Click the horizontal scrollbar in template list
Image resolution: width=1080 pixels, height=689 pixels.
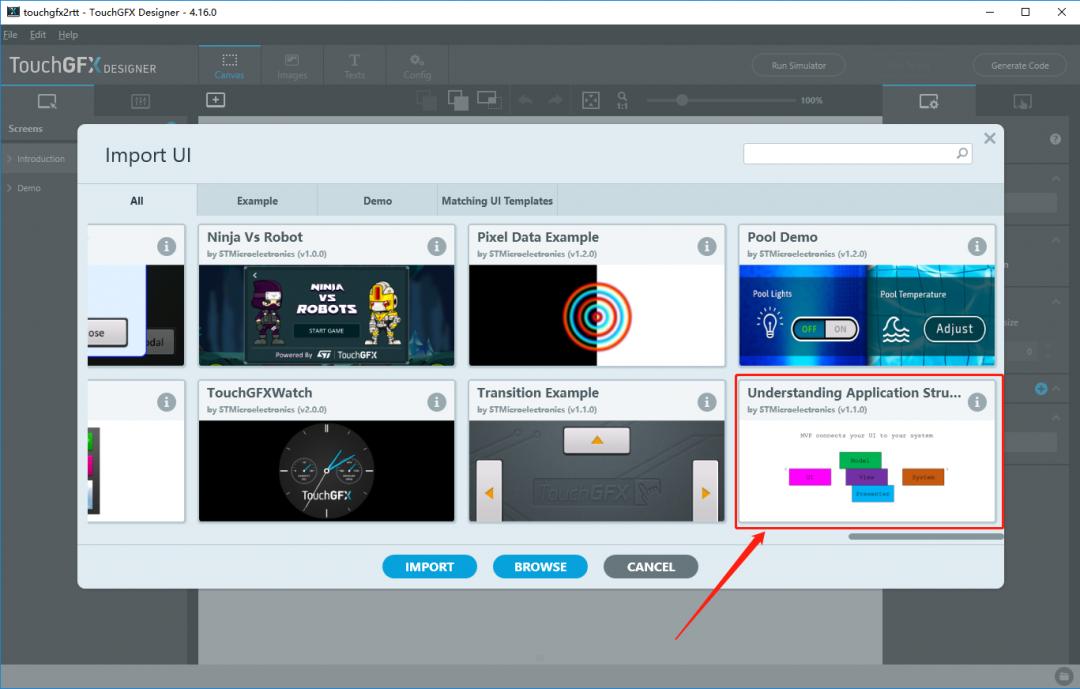click(x=925, y=537)
